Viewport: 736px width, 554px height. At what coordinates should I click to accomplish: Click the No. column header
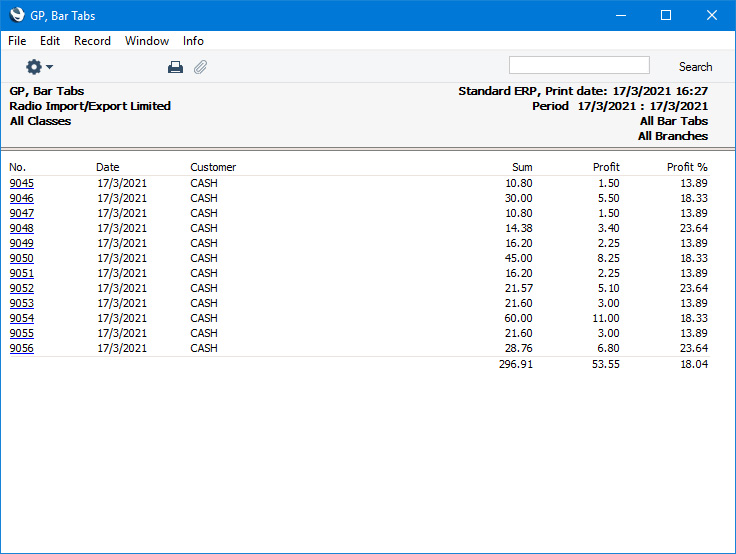pyautogui.click(x=17, y=167)
